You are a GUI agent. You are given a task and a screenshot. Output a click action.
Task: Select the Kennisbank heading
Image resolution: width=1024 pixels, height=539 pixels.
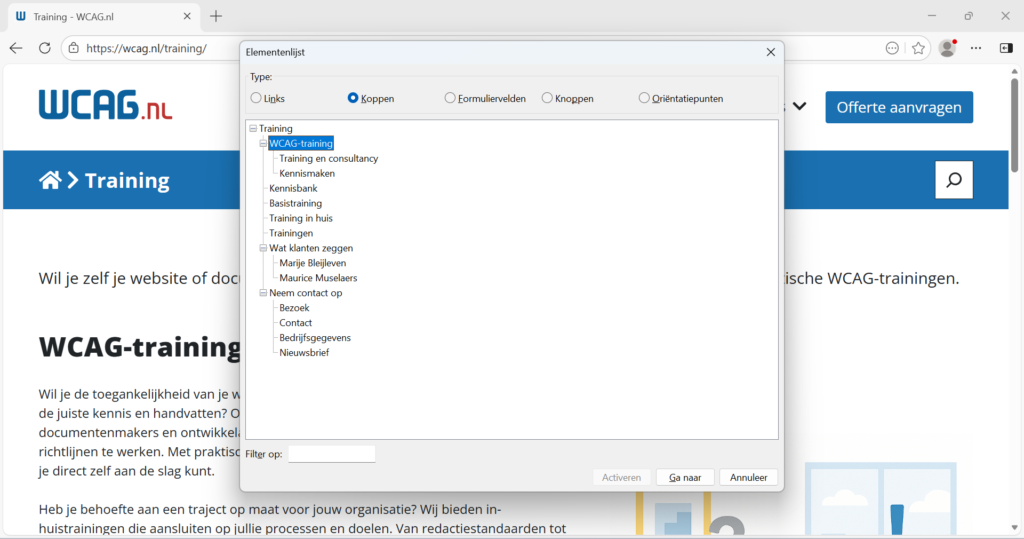[293, 189]
